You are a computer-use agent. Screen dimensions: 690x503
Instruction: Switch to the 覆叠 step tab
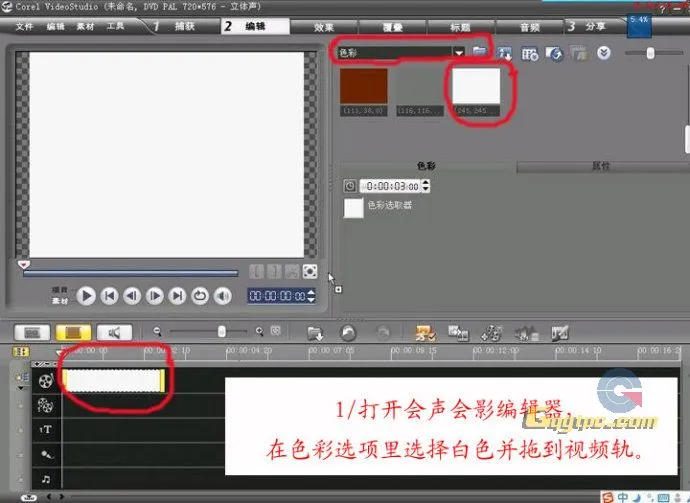(x=393, y=27)
